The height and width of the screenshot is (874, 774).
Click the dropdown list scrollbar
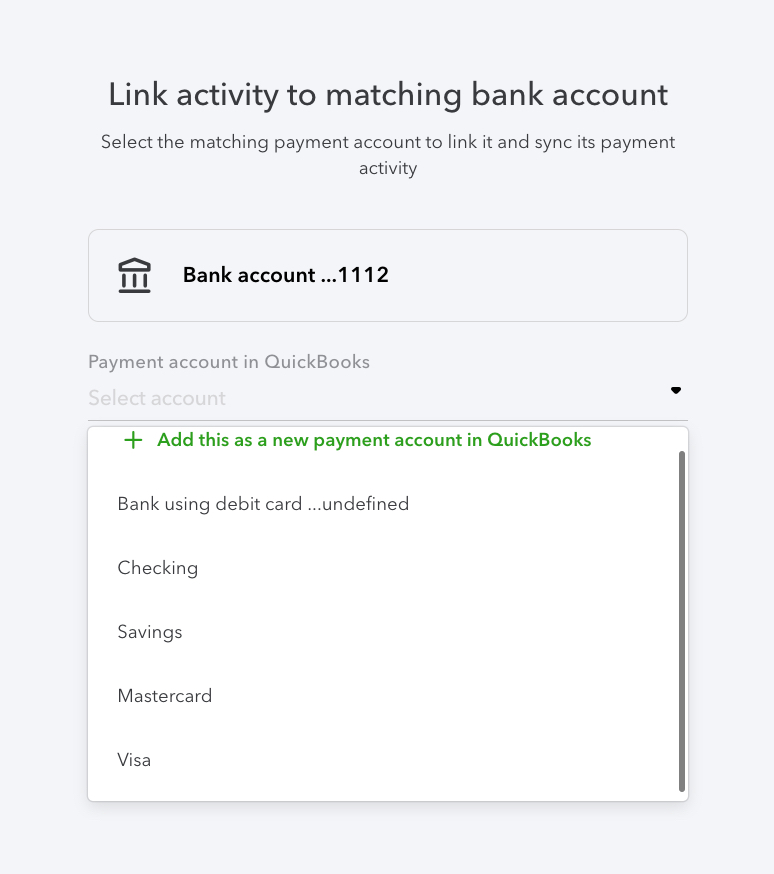(682, 615)
